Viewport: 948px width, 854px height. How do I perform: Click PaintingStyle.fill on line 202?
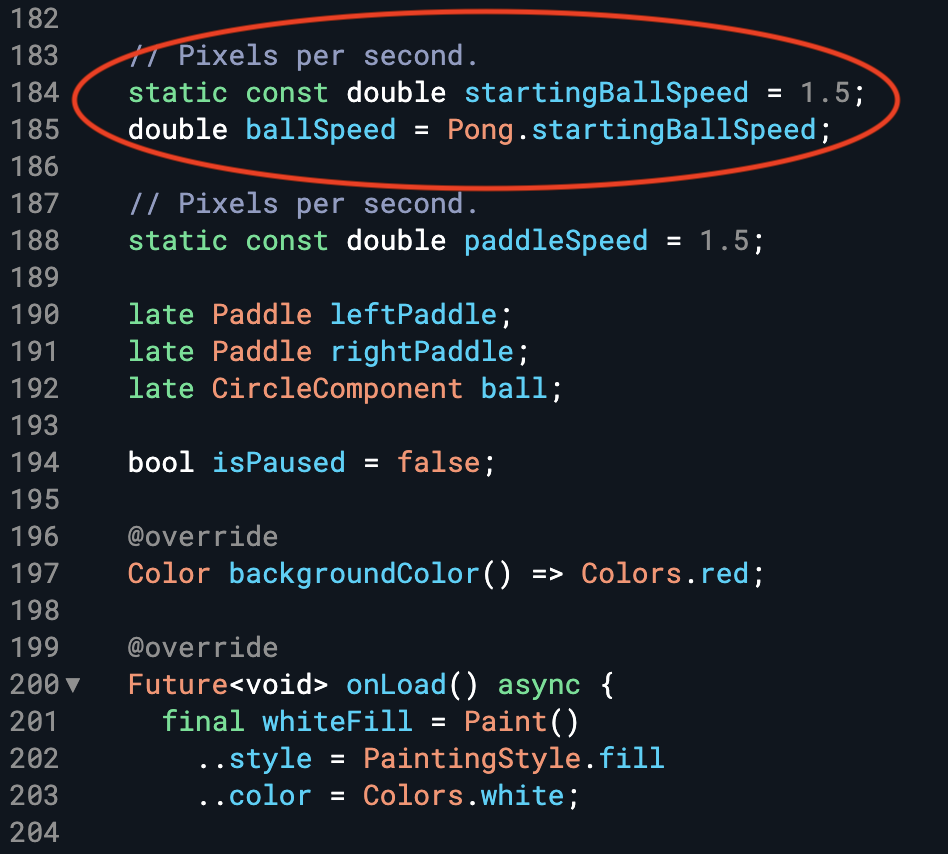513,759
